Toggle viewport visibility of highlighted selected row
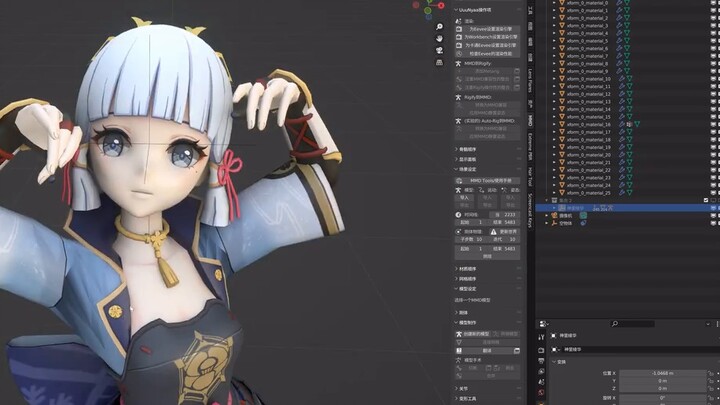The width and height of the screenshot is (720, 405). tap(713, 208)
